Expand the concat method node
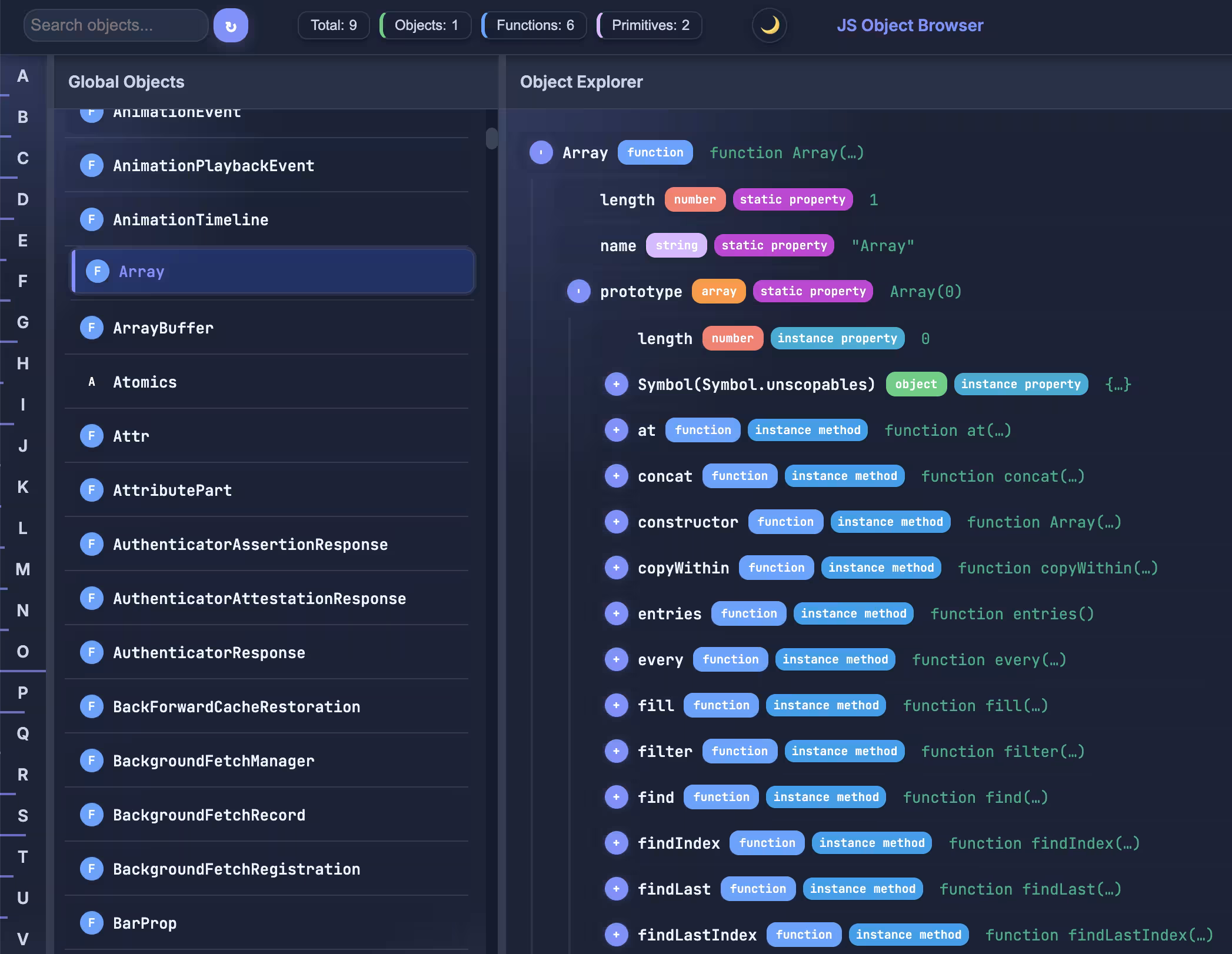Viewport: 1232px width, 954px height. [616, 476]
